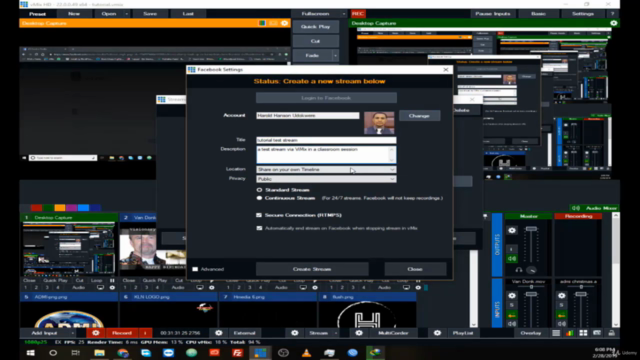Click Login to Facebook button

click(326, 98)
